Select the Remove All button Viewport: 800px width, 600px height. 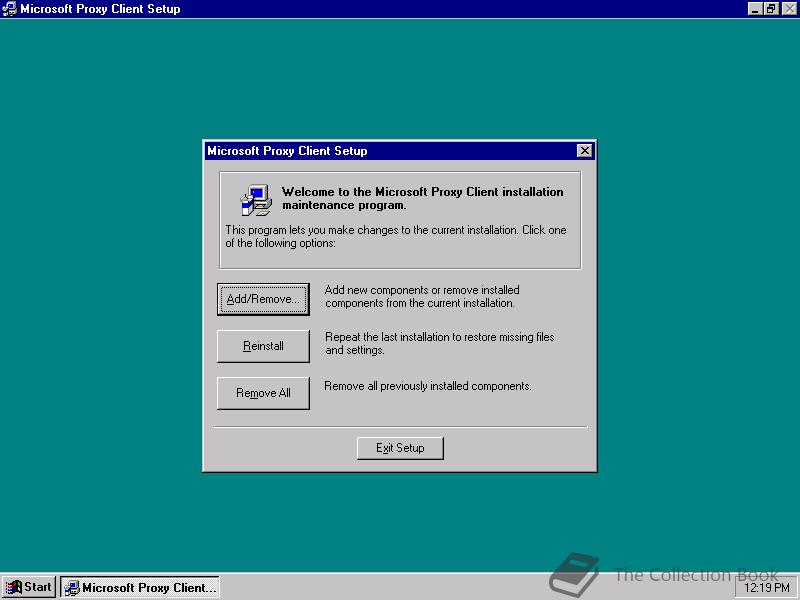point(263,393)
